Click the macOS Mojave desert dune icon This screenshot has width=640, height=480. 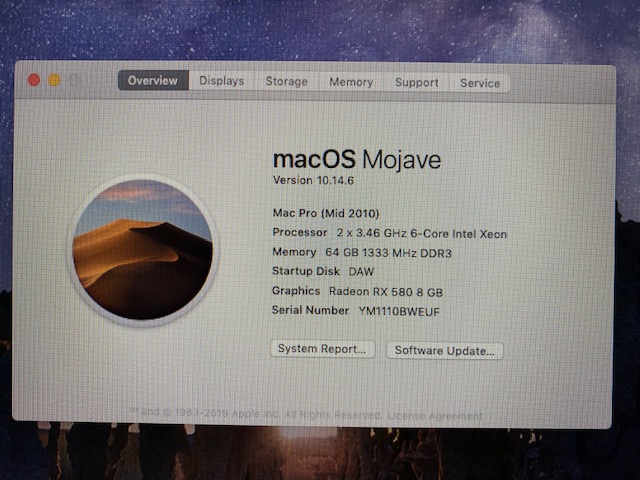141,249
